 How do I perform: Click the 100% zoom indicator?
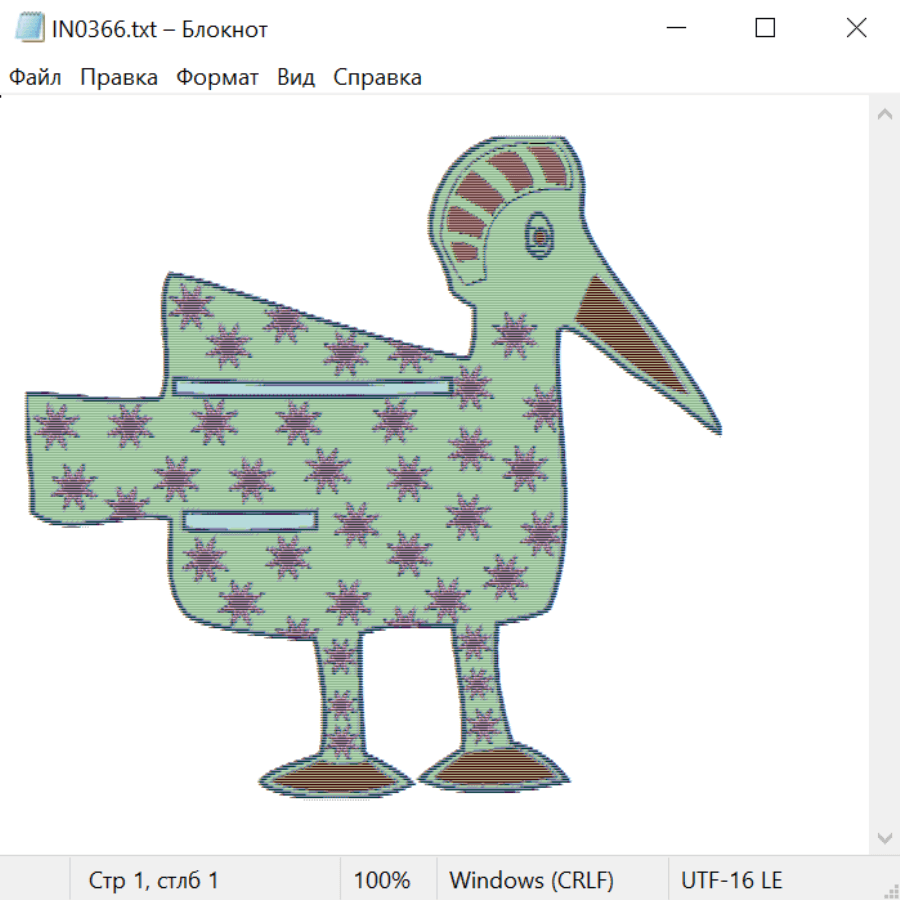tap(382, 880)
